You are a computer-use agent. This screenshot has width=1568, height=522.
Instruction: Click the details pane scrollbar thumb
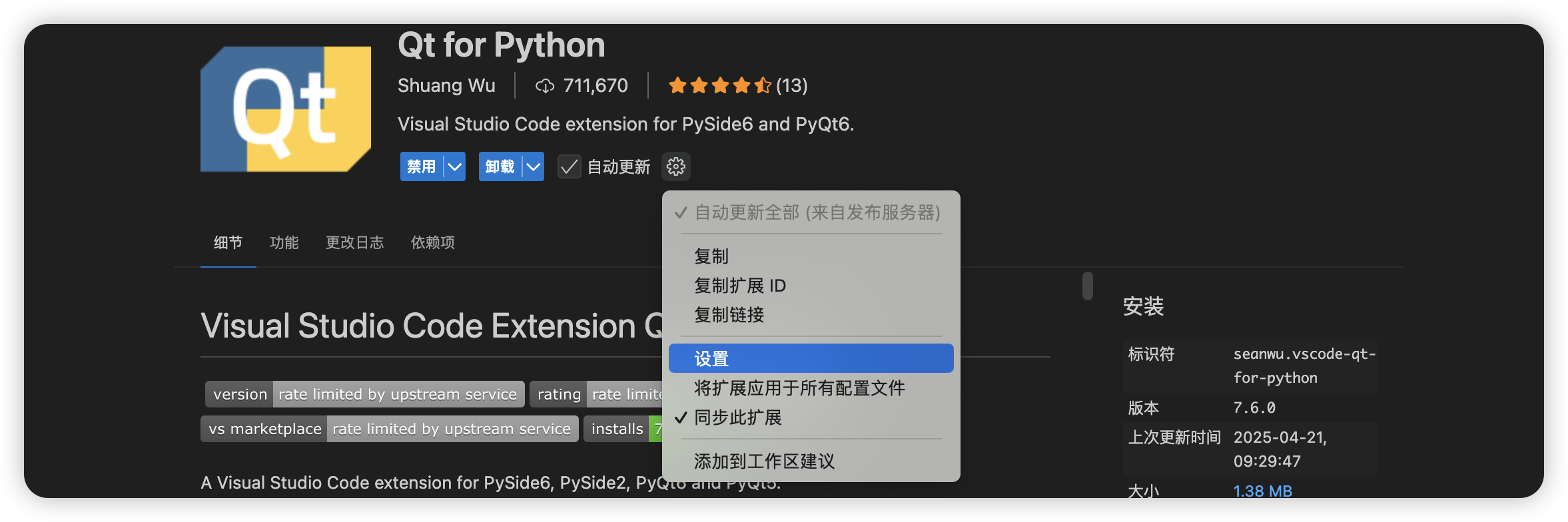[1088, 286]
